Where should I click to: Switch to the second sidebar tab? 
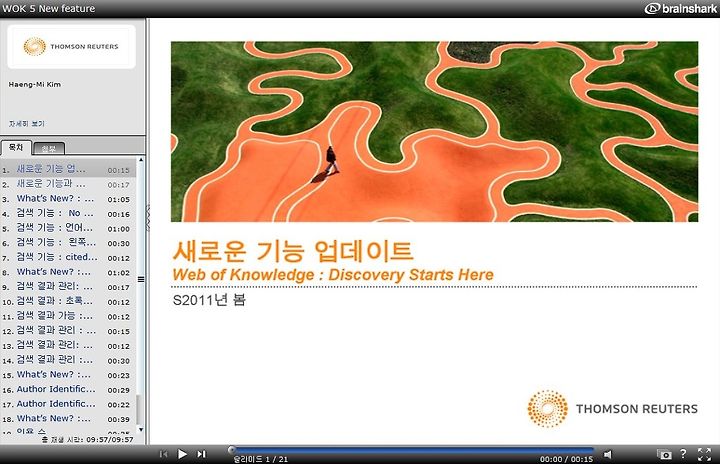click(49, 148)
